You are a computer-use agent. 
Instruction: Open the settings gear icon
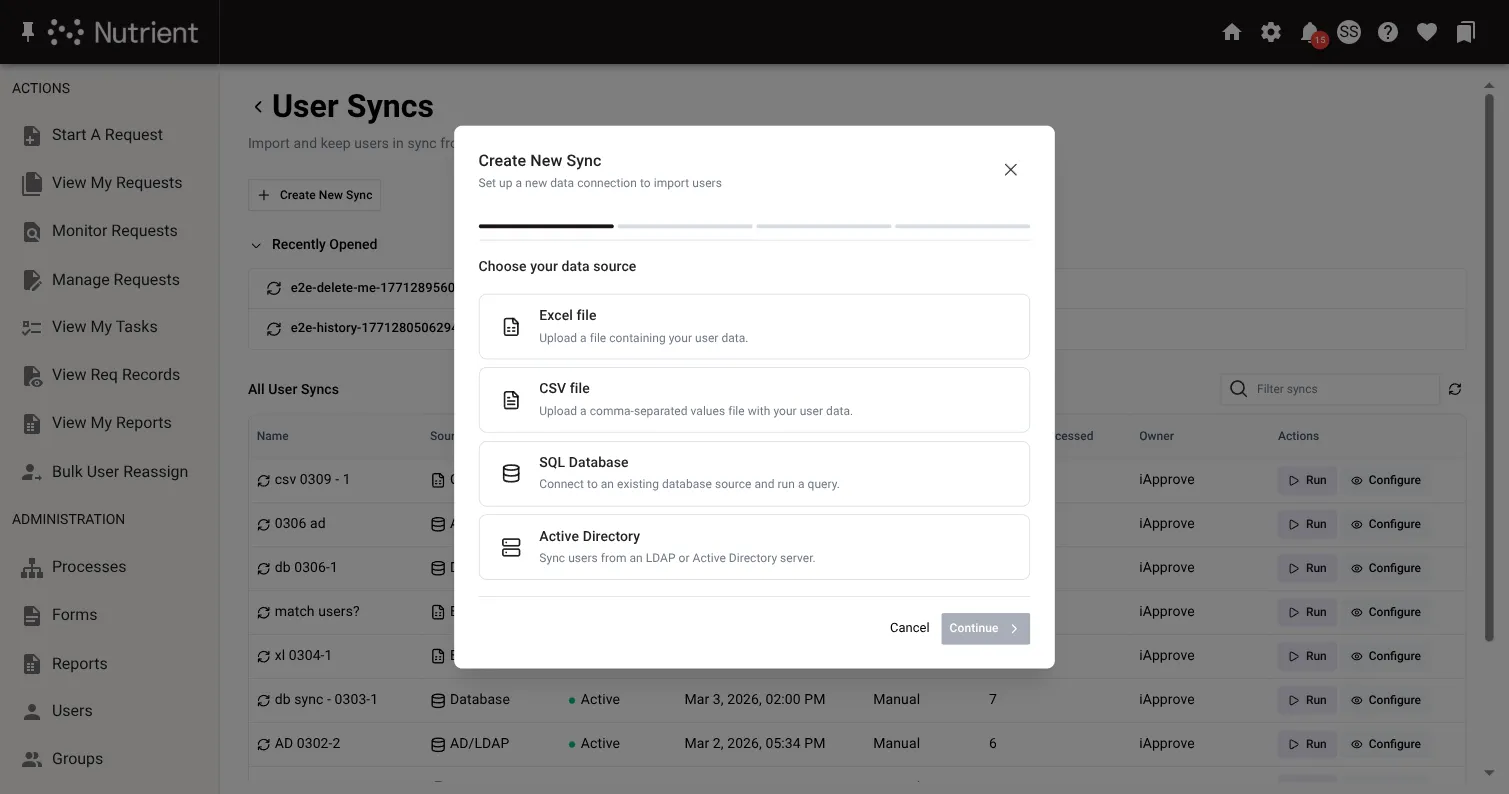[1271, 32]
